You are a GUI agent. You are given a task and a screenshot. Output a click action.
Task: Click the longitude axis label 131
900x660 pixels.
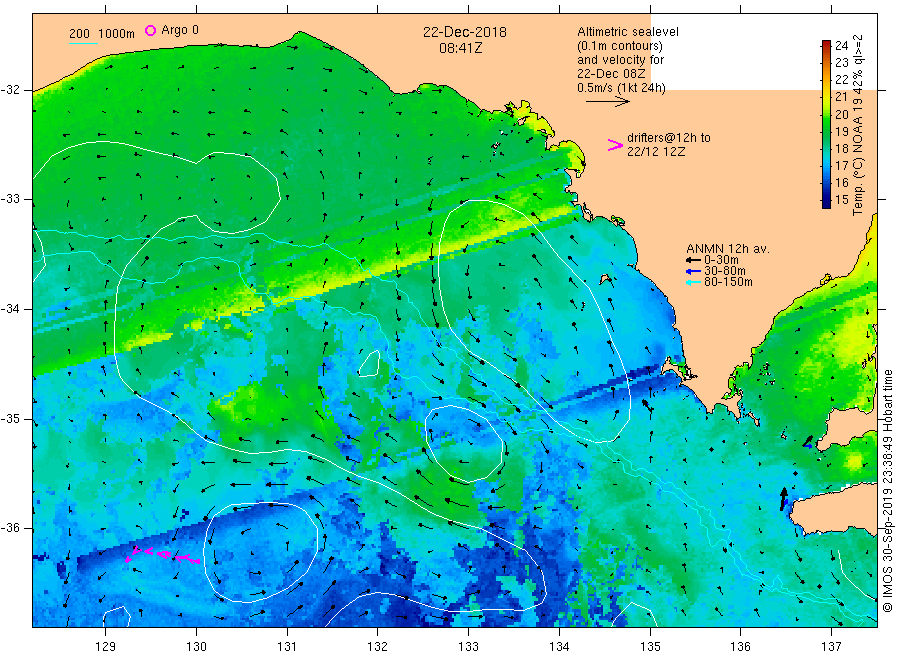tap(287, 647)
